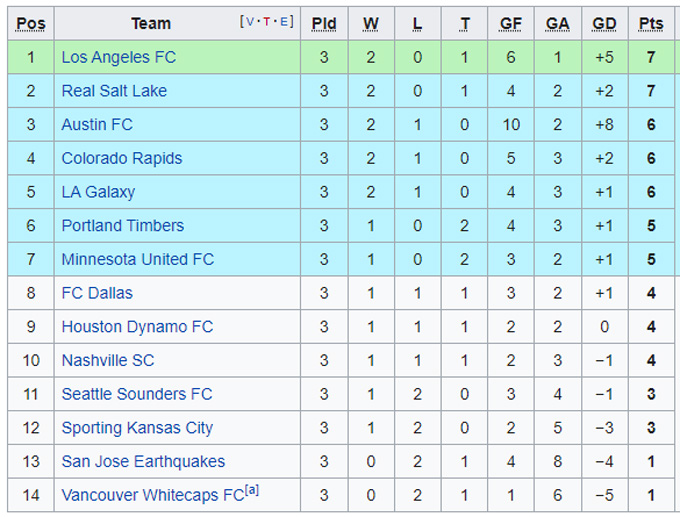Viewport: 680px width, 517px height.
Task: Open the Seattle Sounders FC link
Action: pyautogui.click(x=137, y=394)
